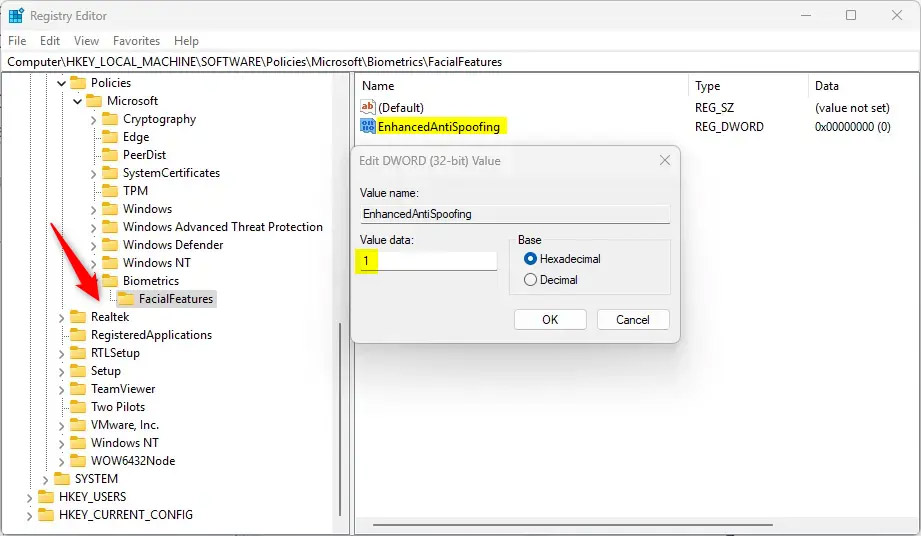
Task: Open the Edit menu
Action: tap(50, 41)
